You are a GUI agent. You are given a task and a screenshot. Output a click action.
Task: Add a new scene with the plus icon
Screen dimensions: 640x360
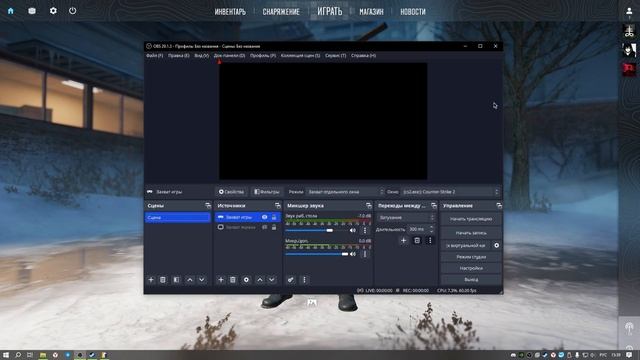click(x=151, y=280)
